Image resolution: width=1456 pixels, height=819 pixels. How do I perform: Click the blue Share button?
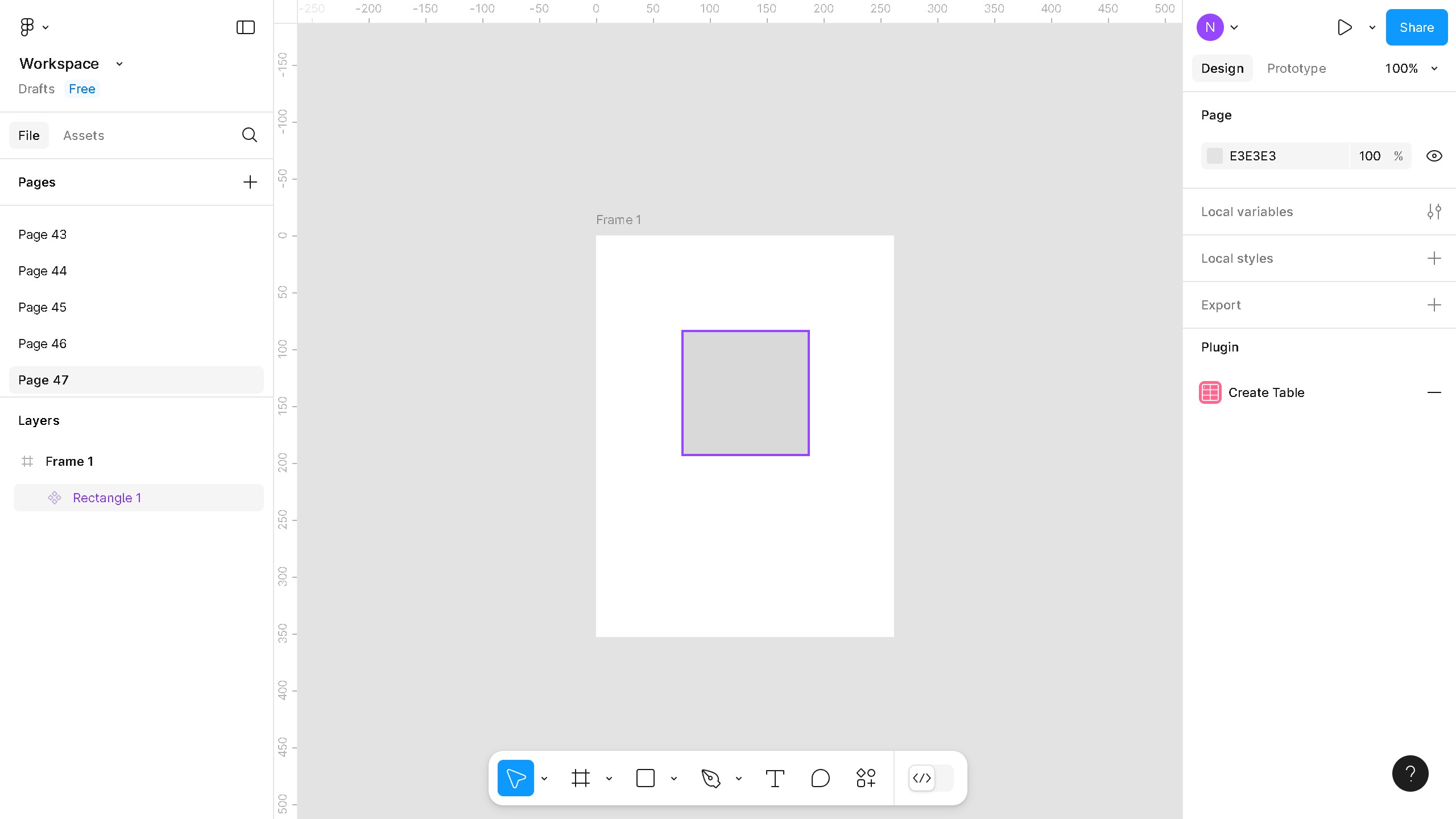click(x=1416, y=27)
